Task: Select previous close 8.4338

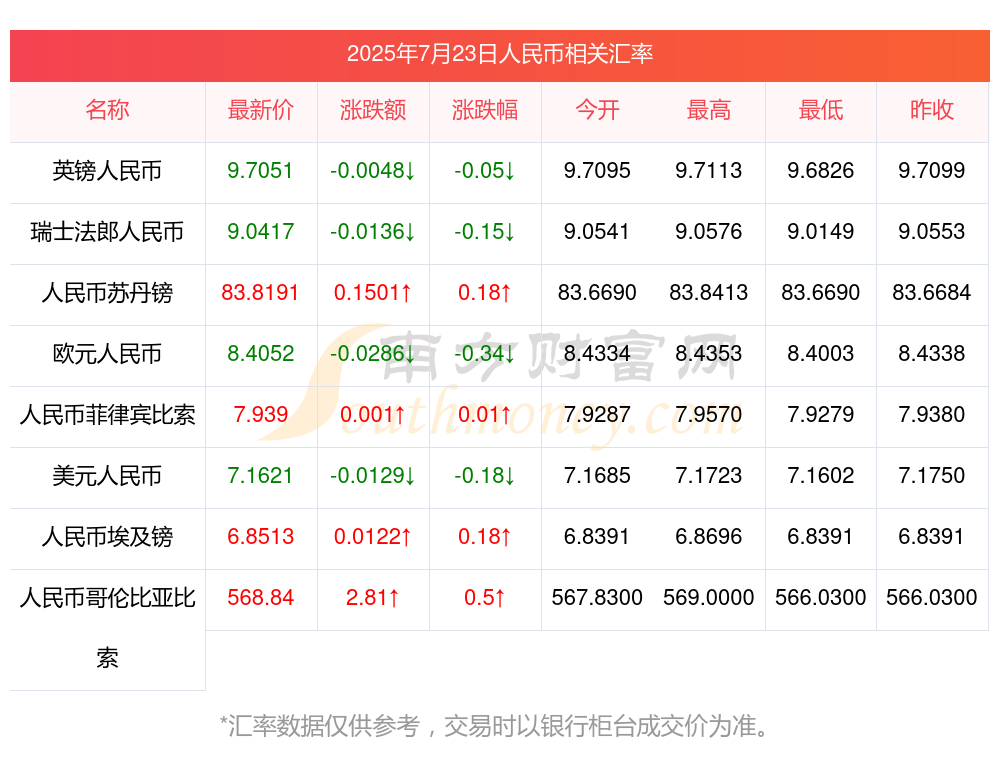Action: click(932, 353)
